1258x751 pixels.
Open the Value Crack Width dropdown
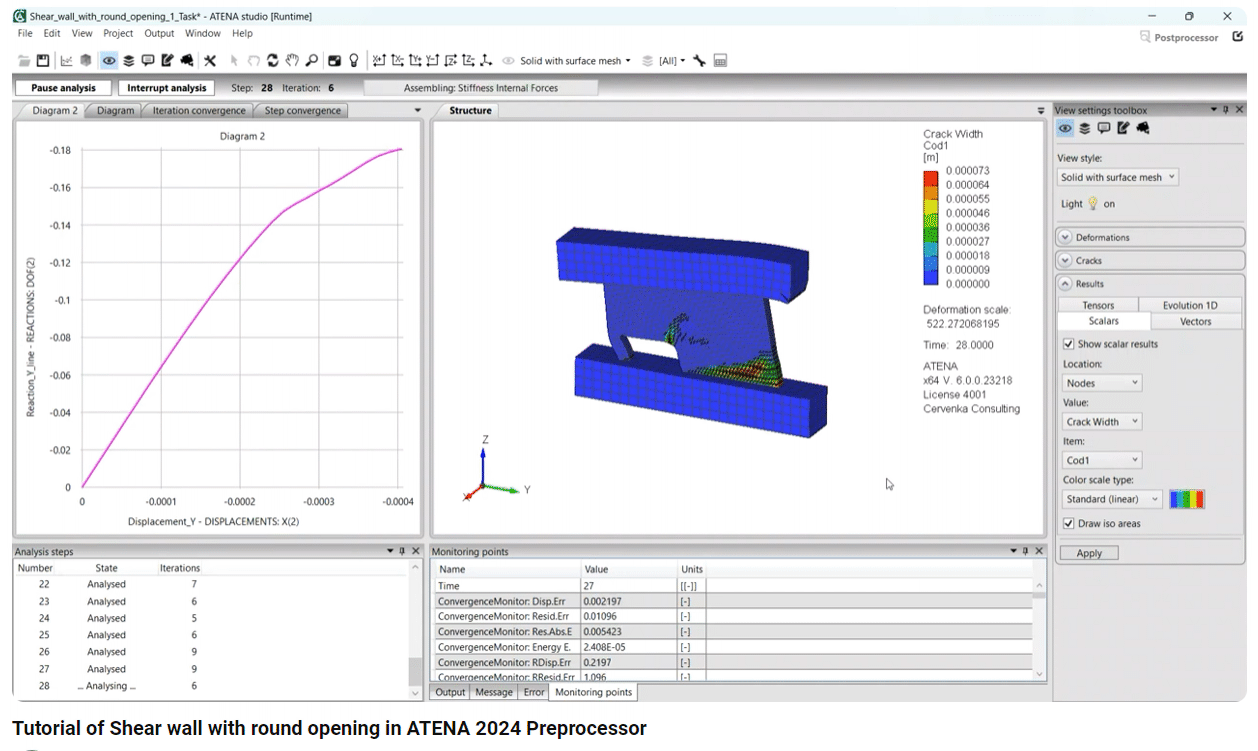[x=1102, y=422]
